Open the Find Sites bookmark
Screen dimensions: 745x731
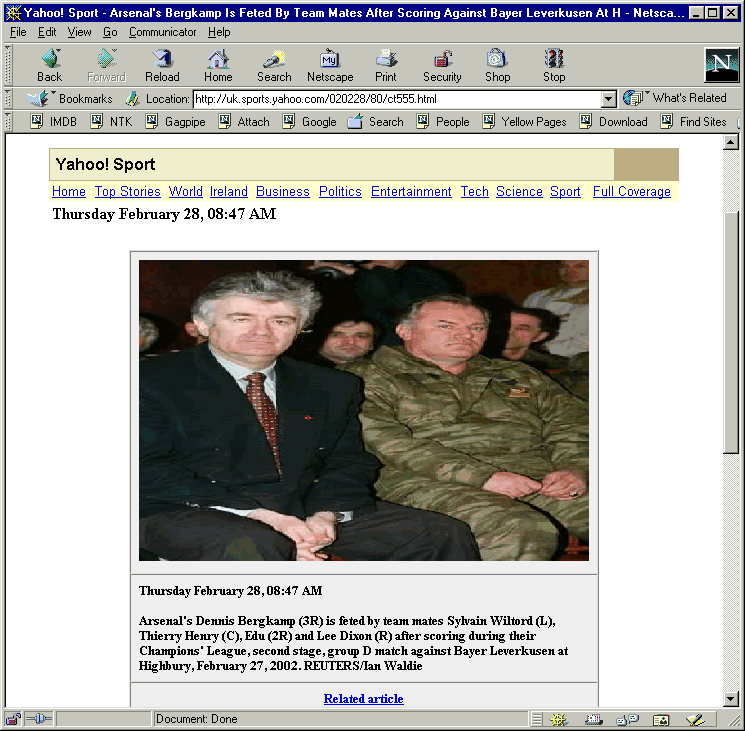coord(694,122)
